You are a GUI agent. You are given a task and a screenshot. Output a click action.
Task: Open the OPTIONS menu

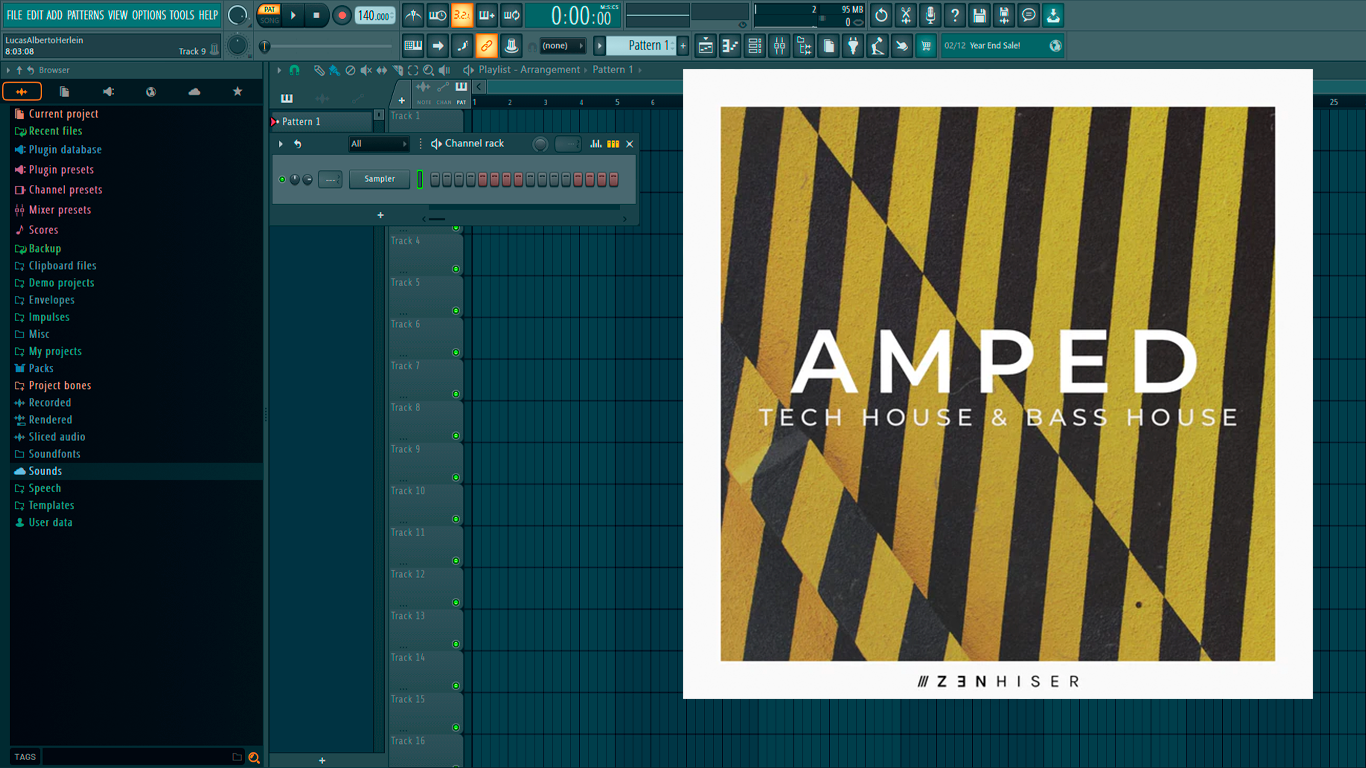click(x=149, y=15)
